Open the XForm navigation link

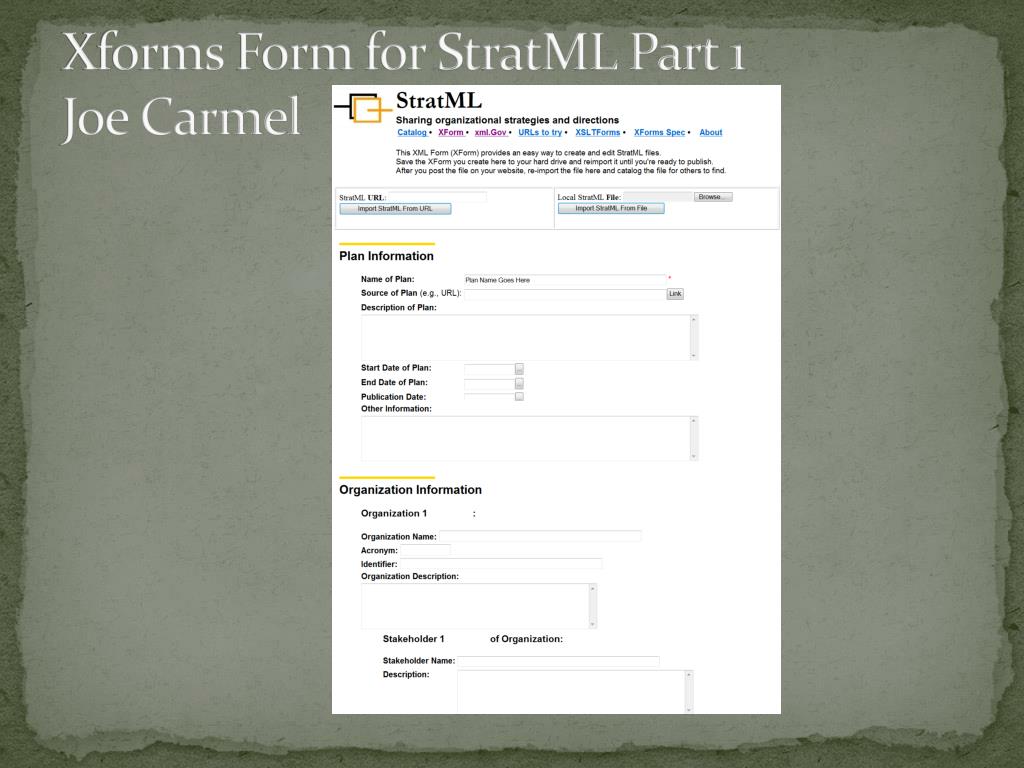[451, 133]
